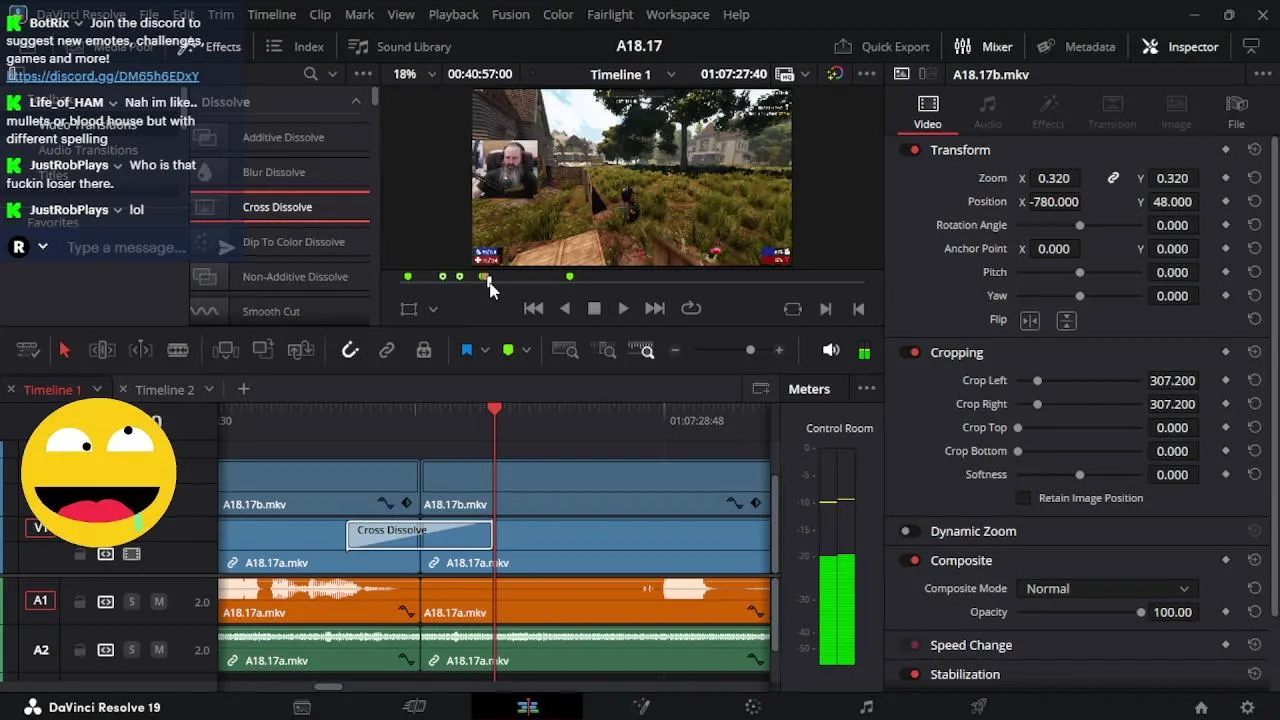
Task: Collapse the Dissolve transitions group
Action: coord(356,102)
